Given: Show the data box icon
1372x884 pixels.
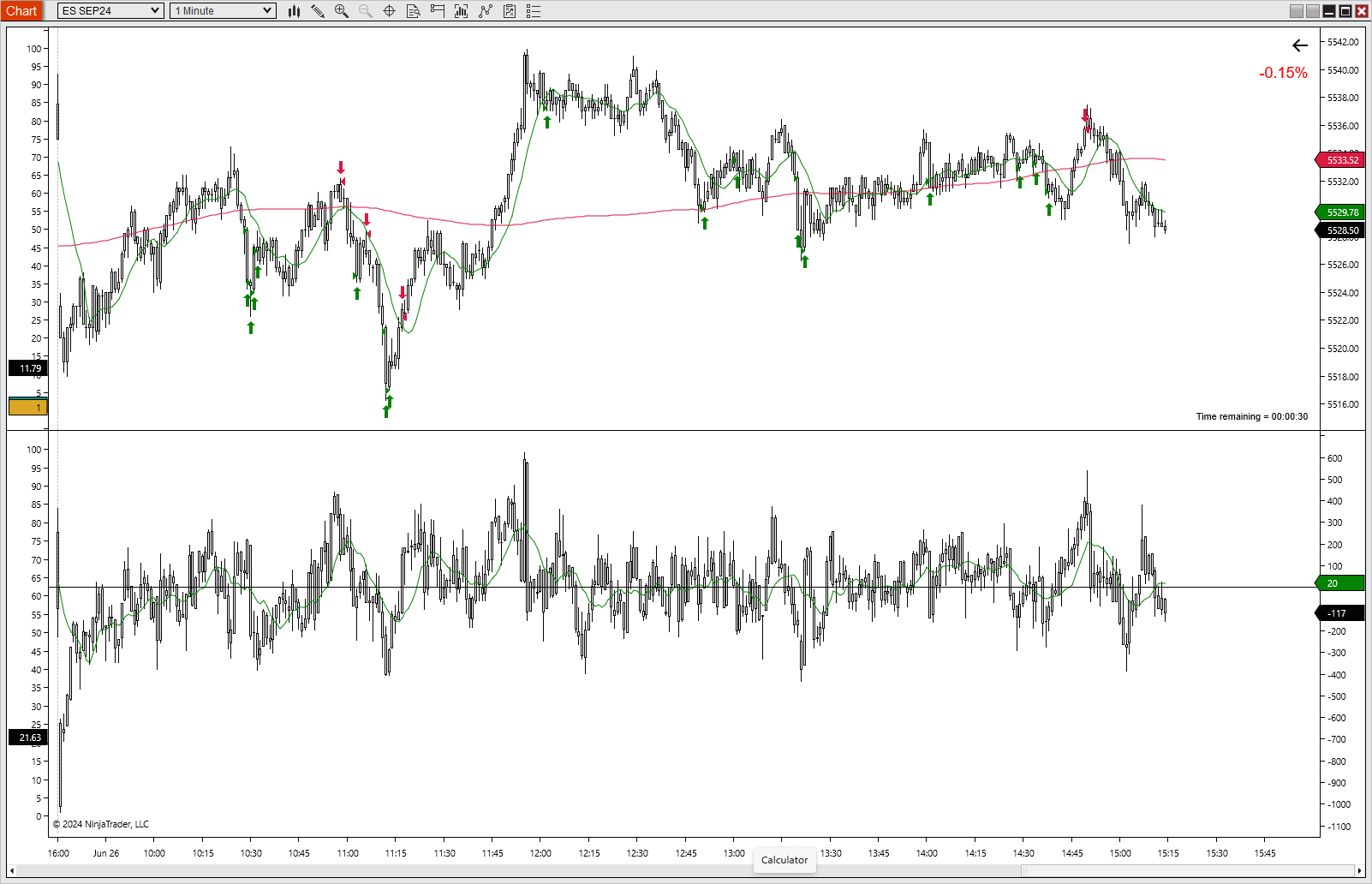Looking at the screenshot, I should coord(413,11).
